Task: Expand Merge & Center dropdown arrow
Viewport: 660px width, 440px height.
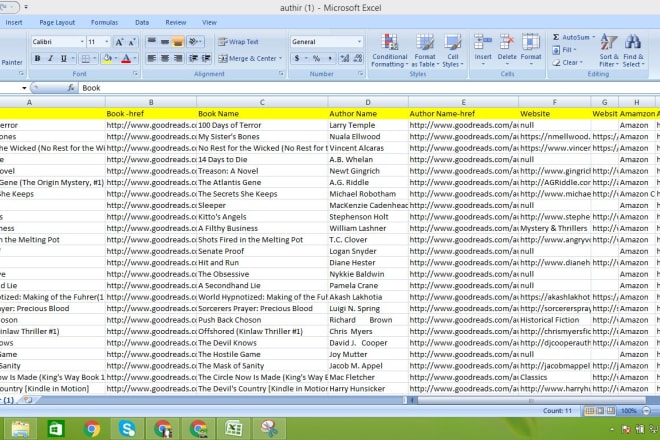Action: coord(281,59)
